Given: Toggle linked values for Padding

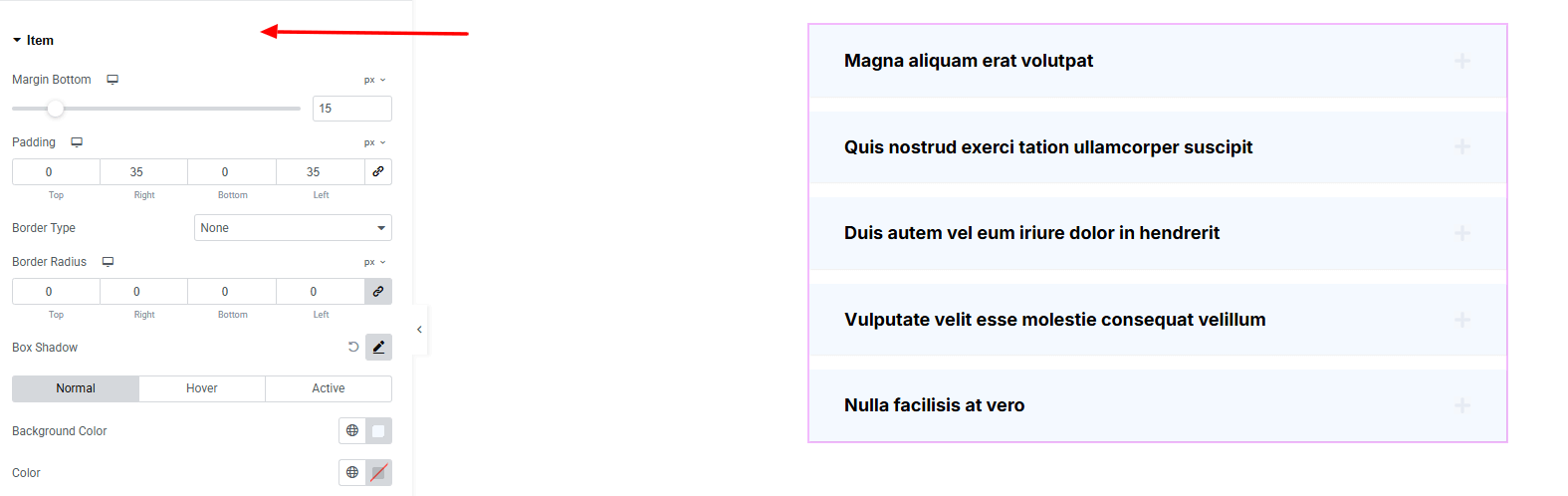Looking at the screenshot, I should [x=378, y=172].
